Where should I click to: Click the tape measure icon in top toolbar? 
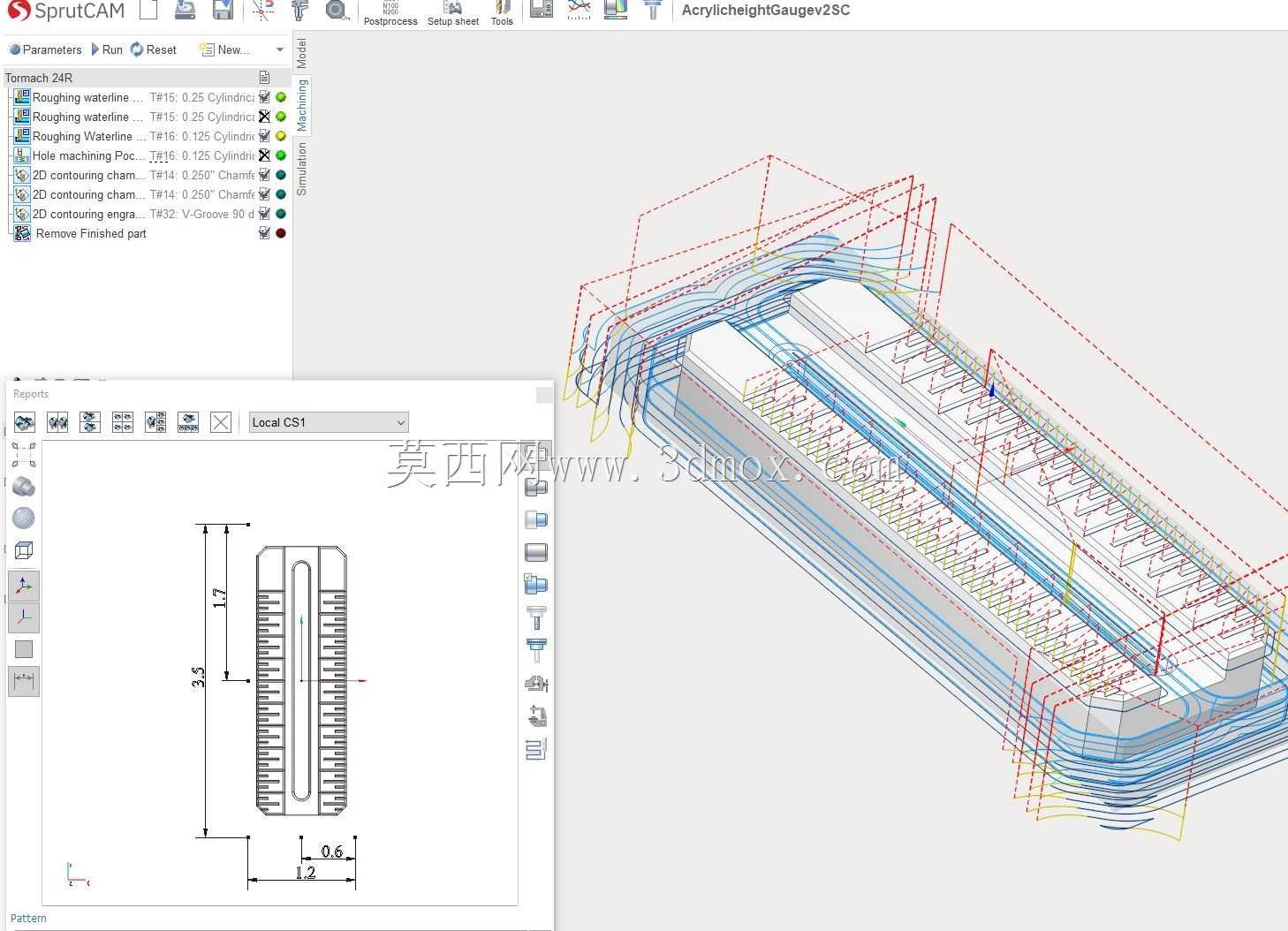click(336, 10)
